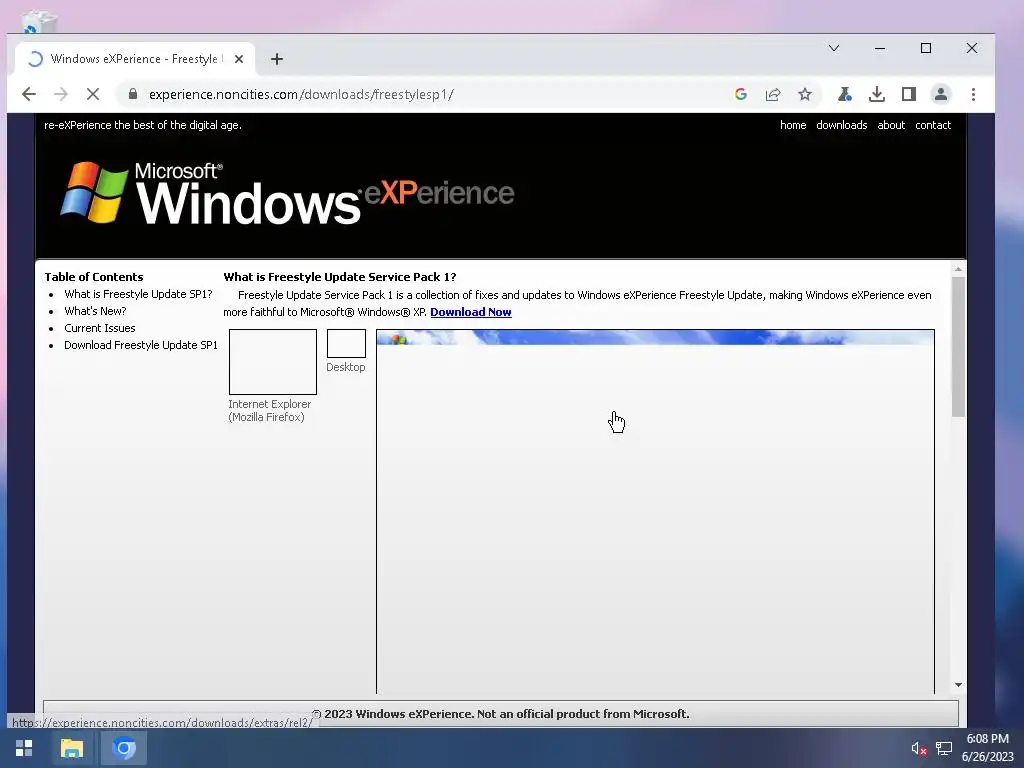The height and width of the screenshot is (768, 1024).
Task: Click the greyed-out forward arrow
Action: click(x=61, y=94)
